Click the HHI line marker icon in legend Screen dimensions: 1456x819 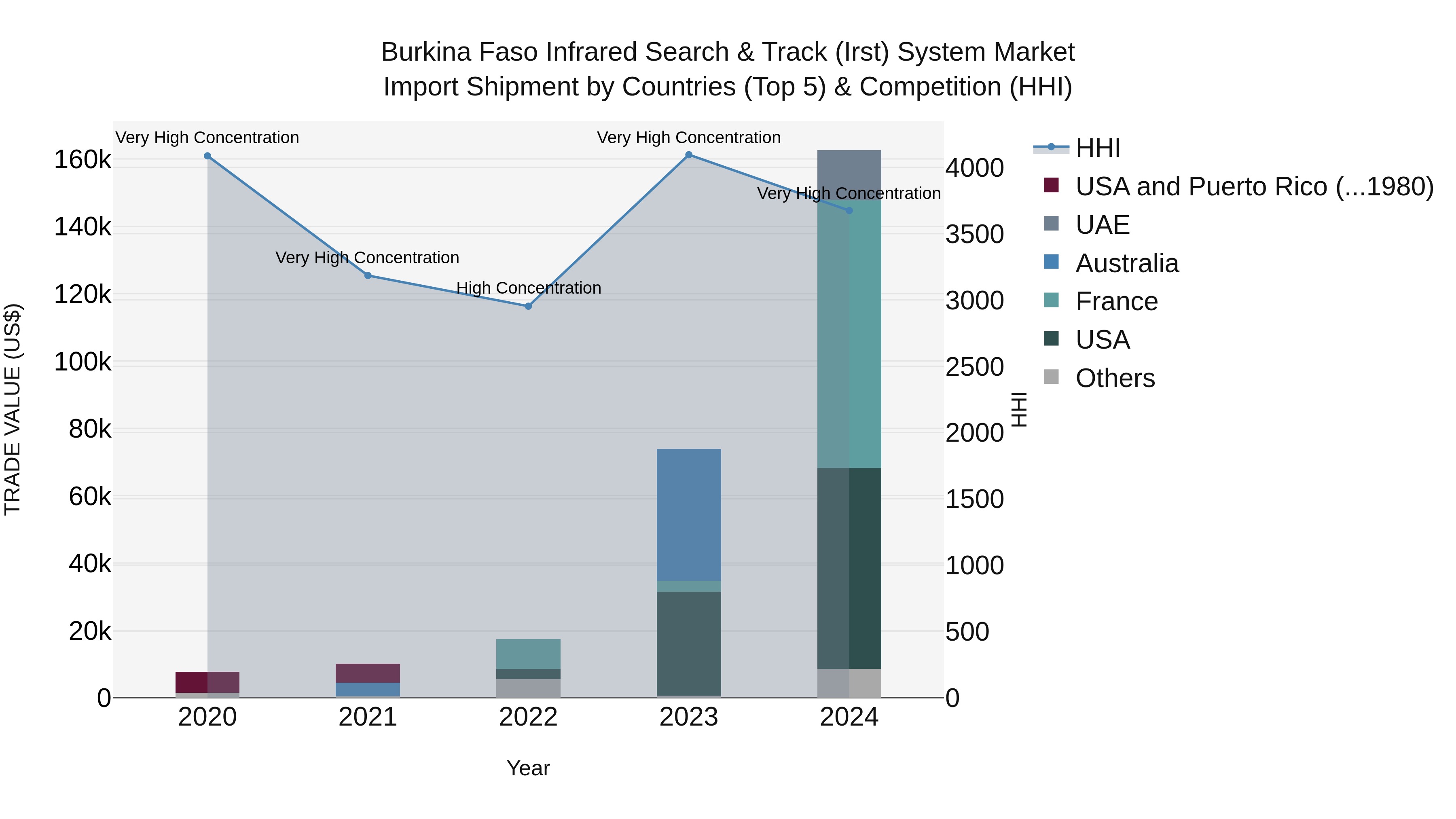pos(1051,148)
